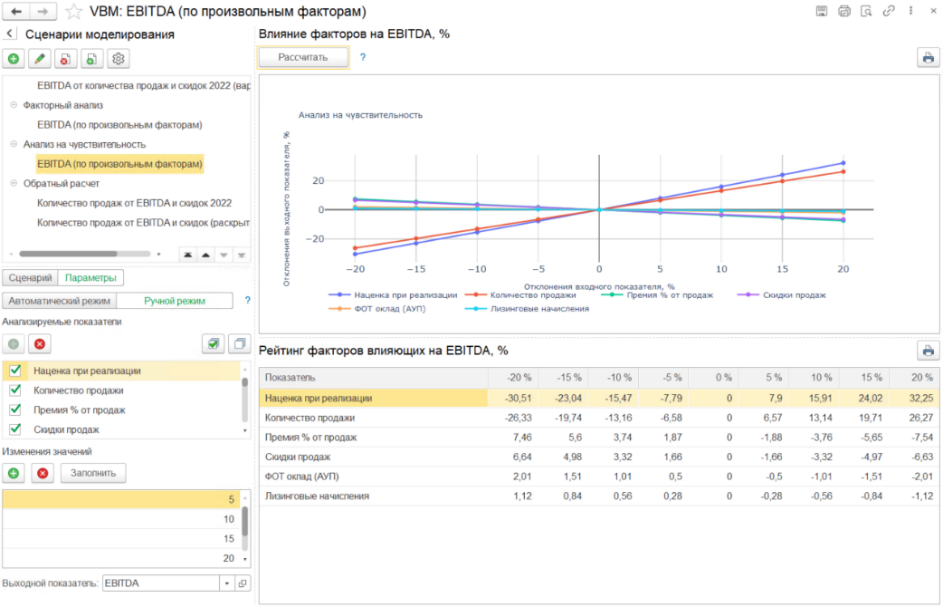The width and height of the screenshot is (943, 607).
Task: Collapse the Анализ на чувствительность group
Action: click(14, 144)
